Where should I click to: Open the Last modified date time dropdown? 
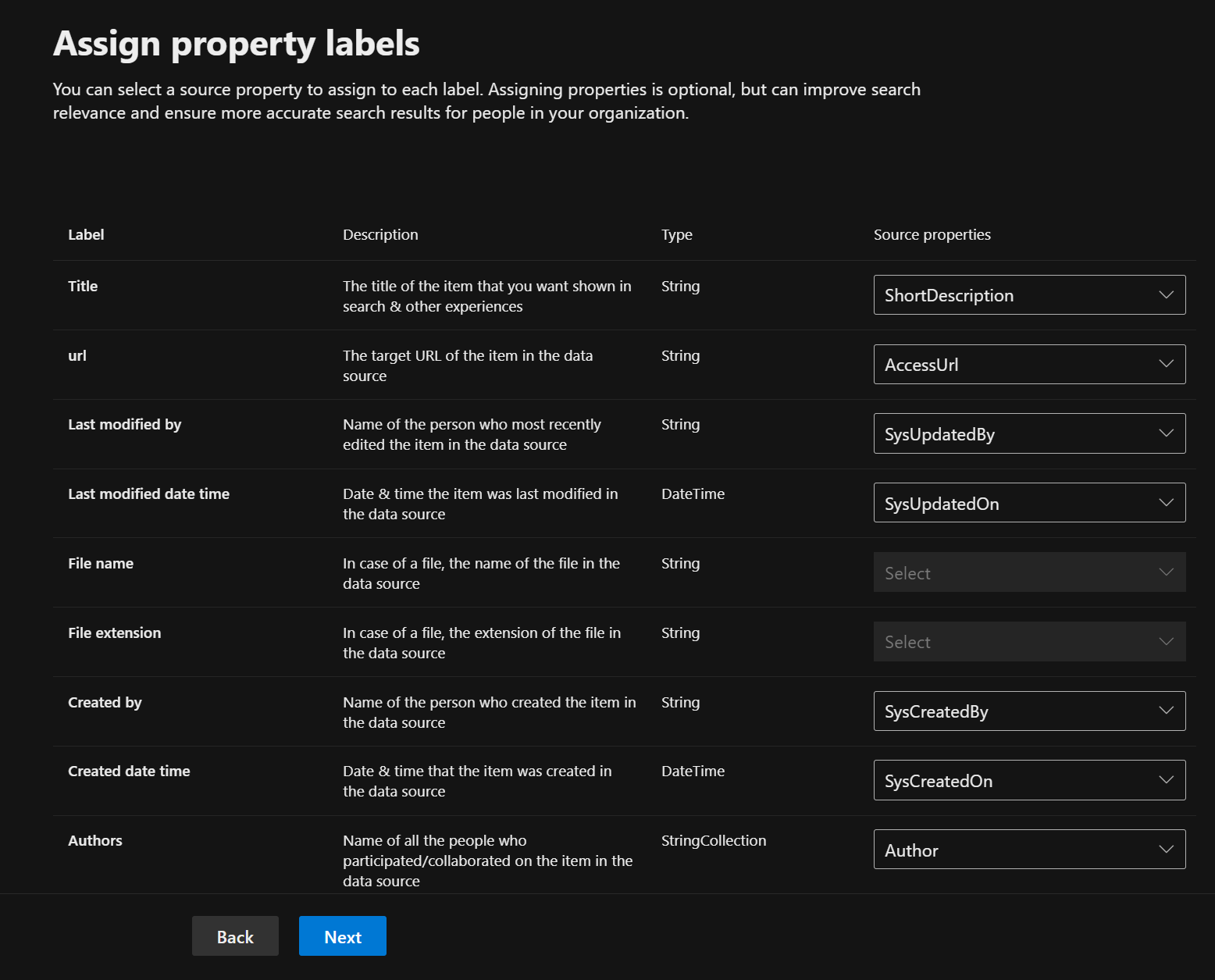pos(1029,502)
